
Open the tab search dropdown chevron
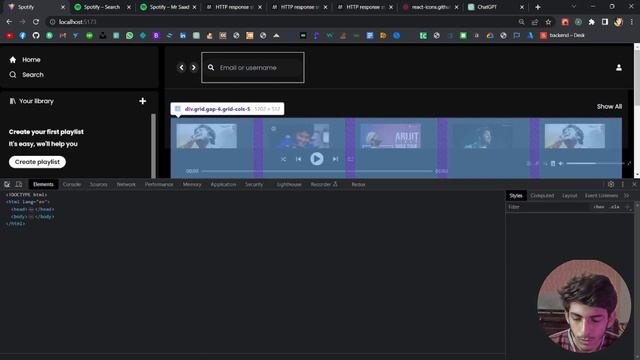(x=573, y=7)
